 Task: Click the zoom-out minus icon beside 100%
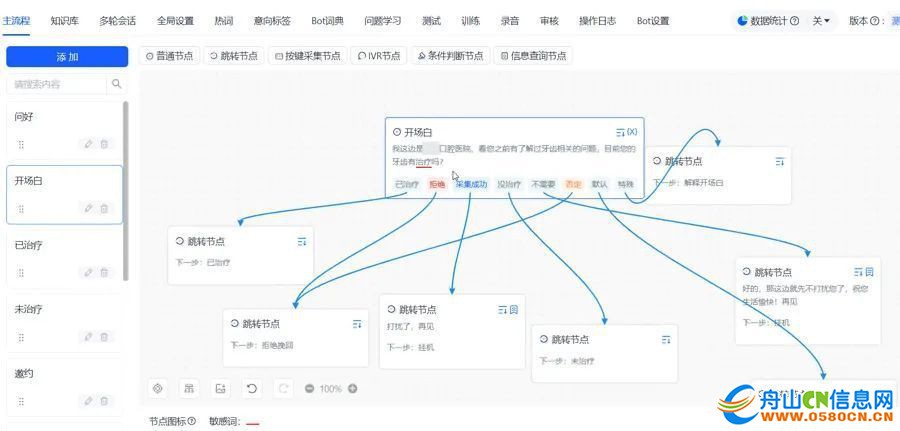click(310, 389)
